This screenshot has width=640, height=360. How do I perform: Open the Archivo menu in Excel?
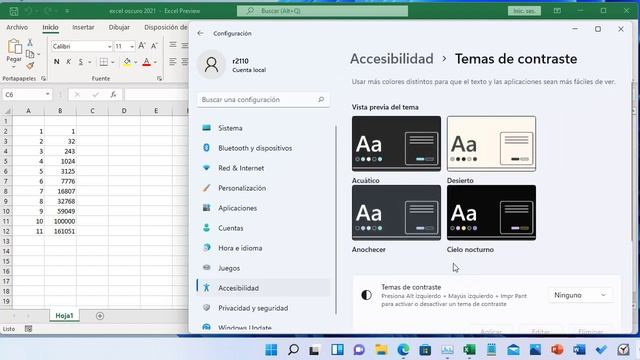17,27
